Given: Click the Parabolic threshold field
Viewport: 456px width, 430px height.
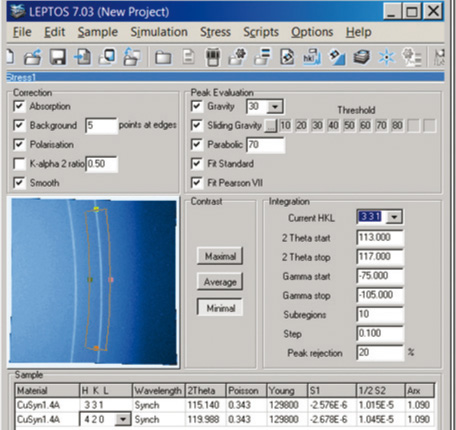Looking at the screenshot, I should (x=265, y=145).
